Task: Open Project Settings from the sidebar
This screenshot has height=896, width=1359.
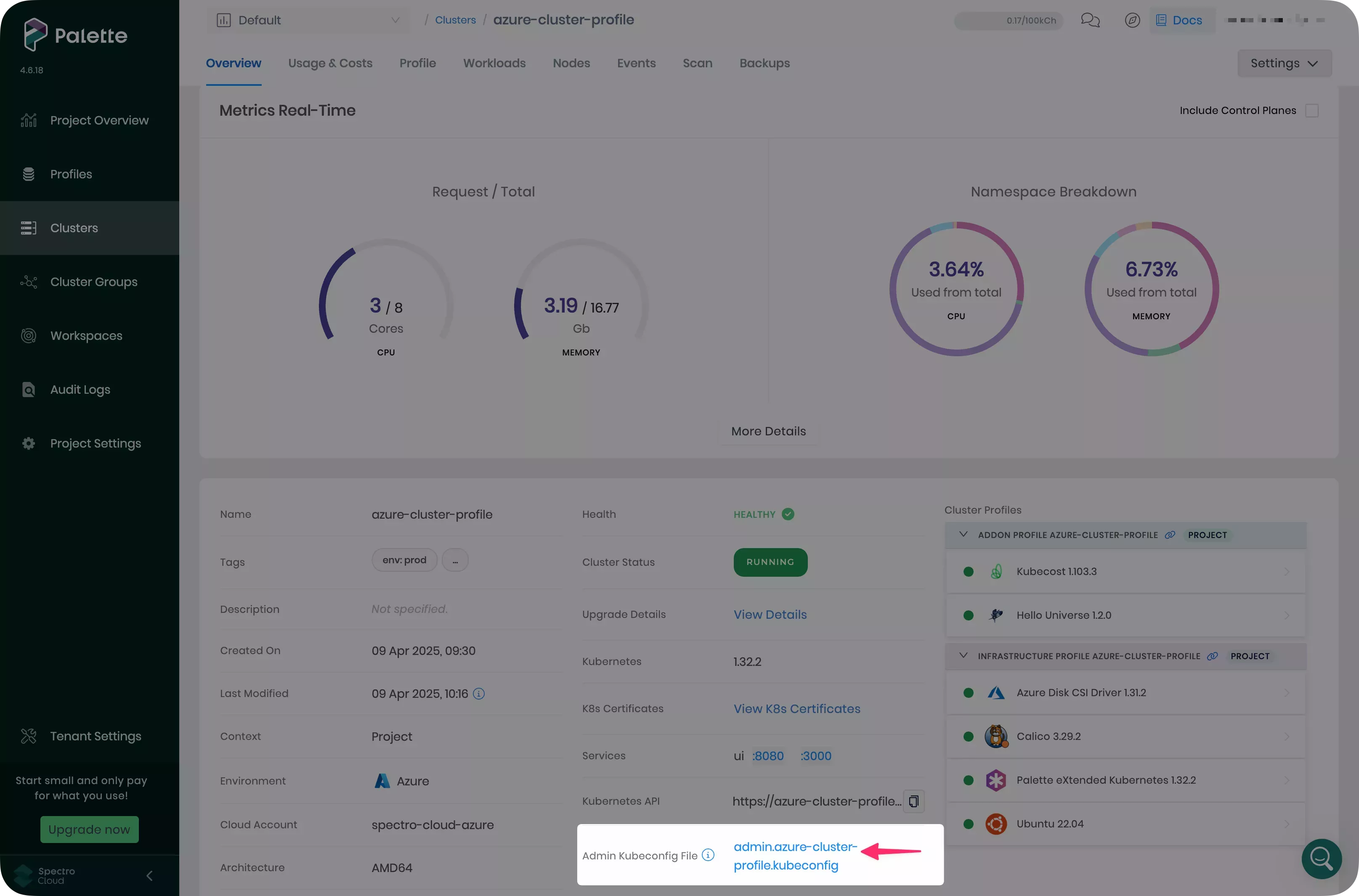Action: [x=95, y=443]
